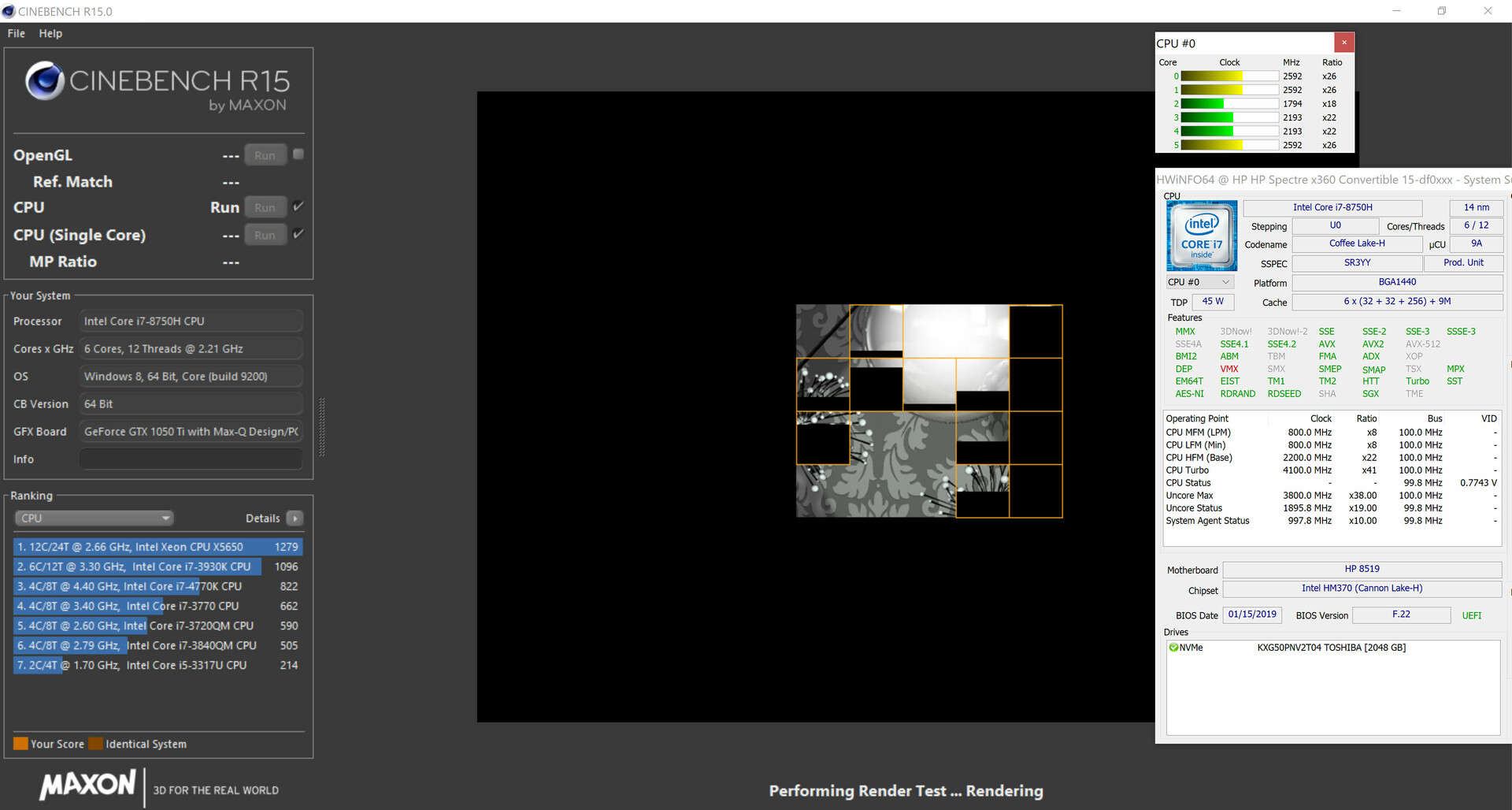Click the sidebar panel resize handle

[x=321, y=427]
